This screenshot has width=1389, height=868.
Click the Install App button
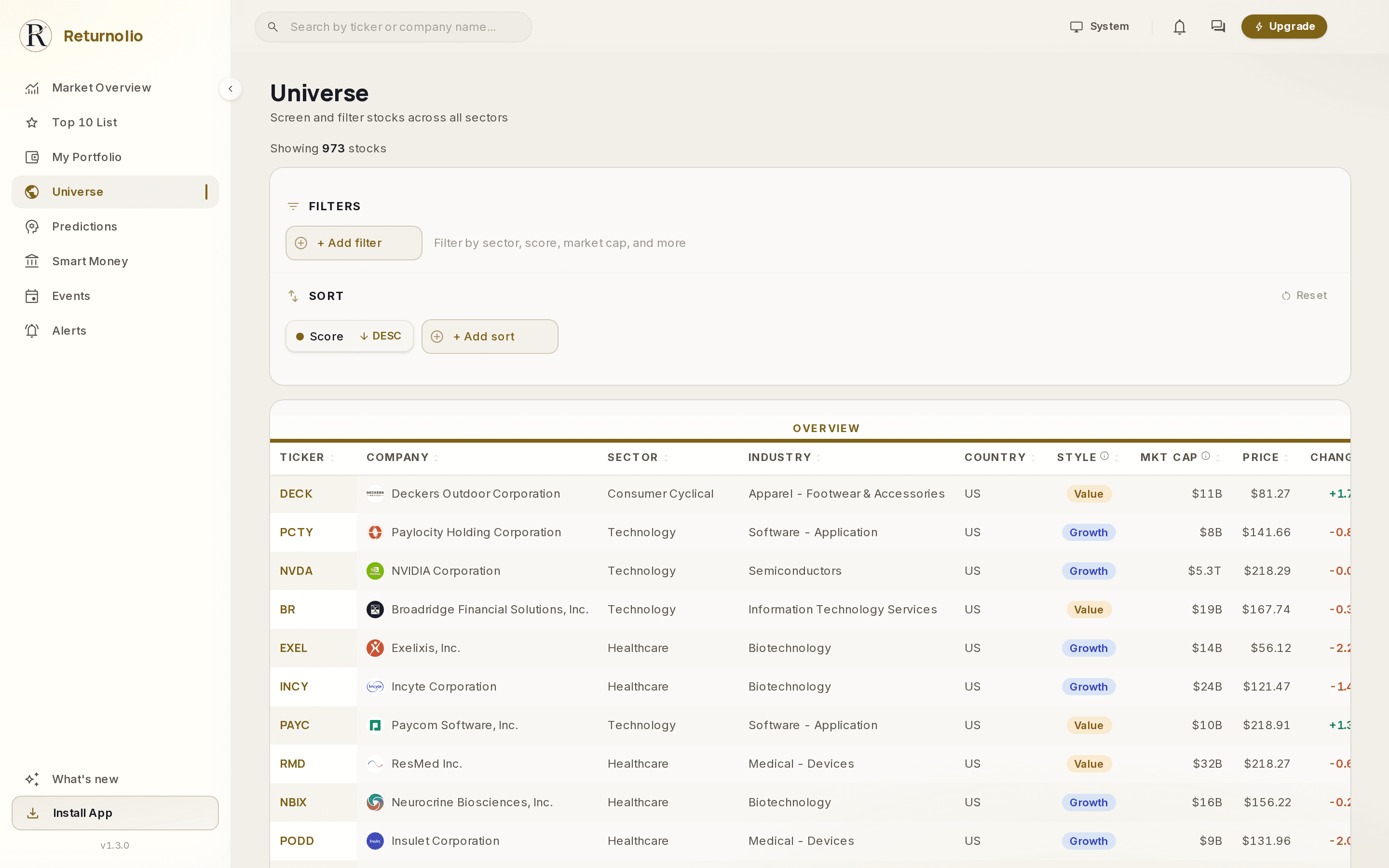point(115,813)
